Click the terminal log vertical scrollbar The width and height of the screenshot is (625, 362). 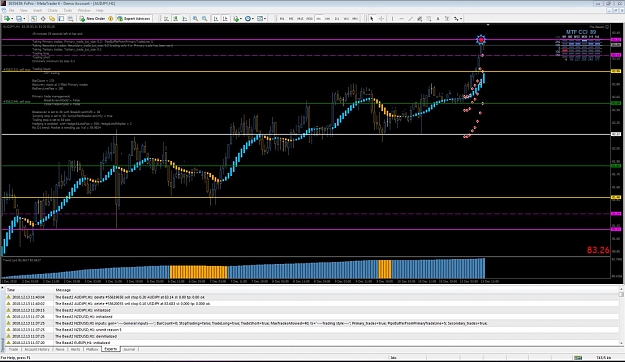tap(621, 316)
